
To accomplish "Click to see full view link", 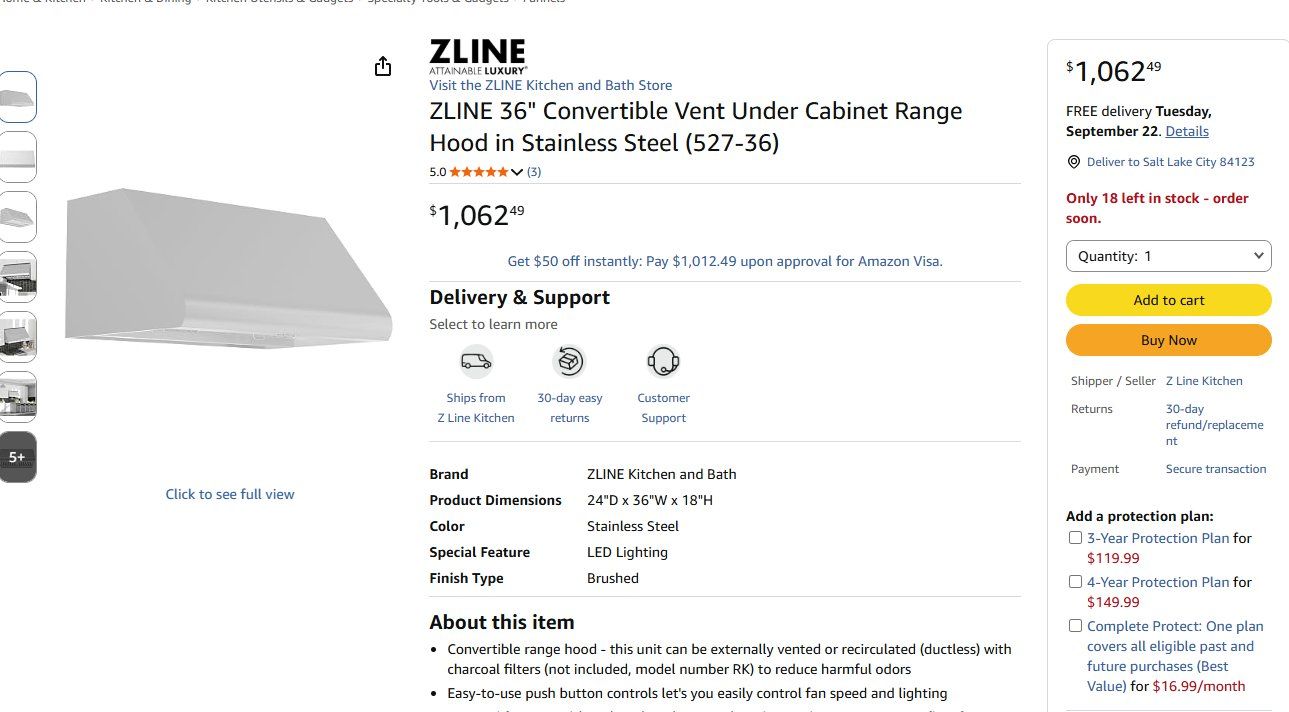I will (230, 494).
